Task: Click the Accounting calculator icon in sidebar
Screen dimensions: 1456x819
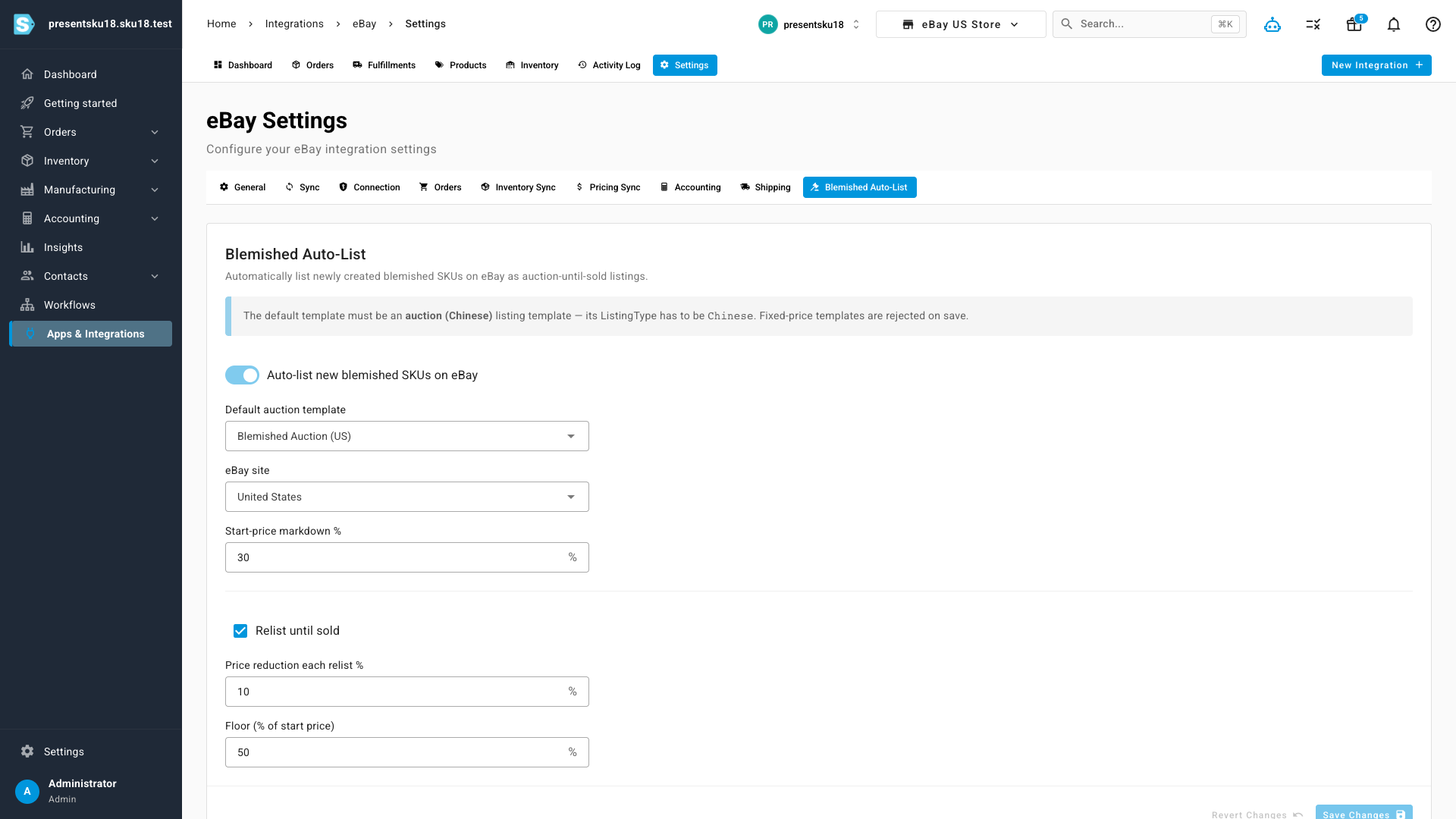Action: (x=27, y=218)
